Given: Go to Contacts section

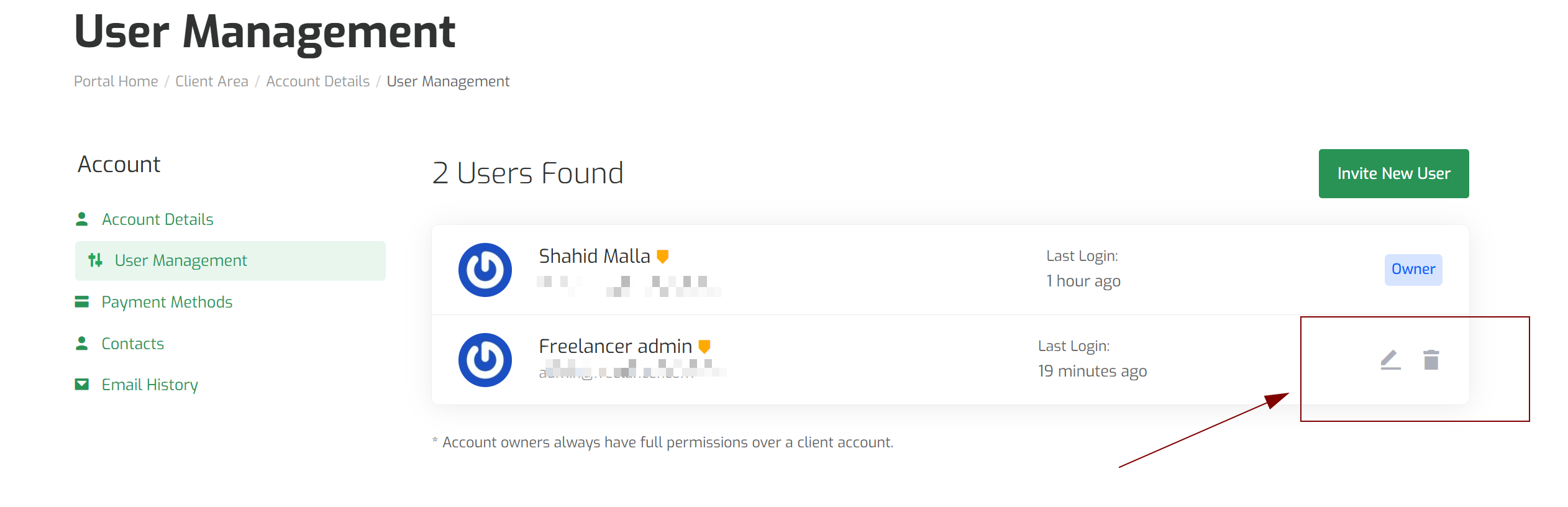Looking at the screenshot, I should click(x=133, y=344).
